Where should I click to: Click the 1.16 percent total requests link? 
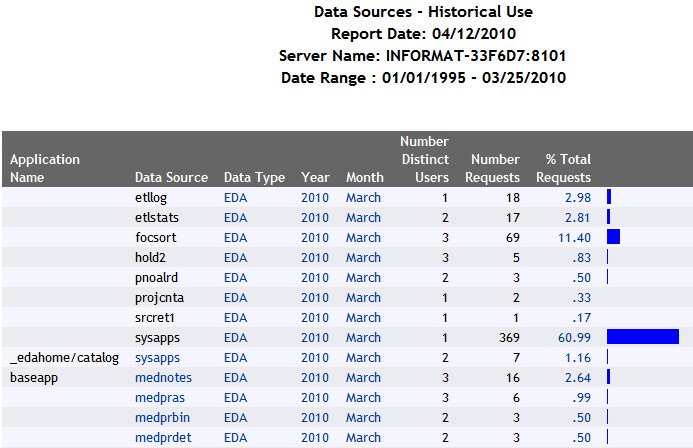(578, 358)
